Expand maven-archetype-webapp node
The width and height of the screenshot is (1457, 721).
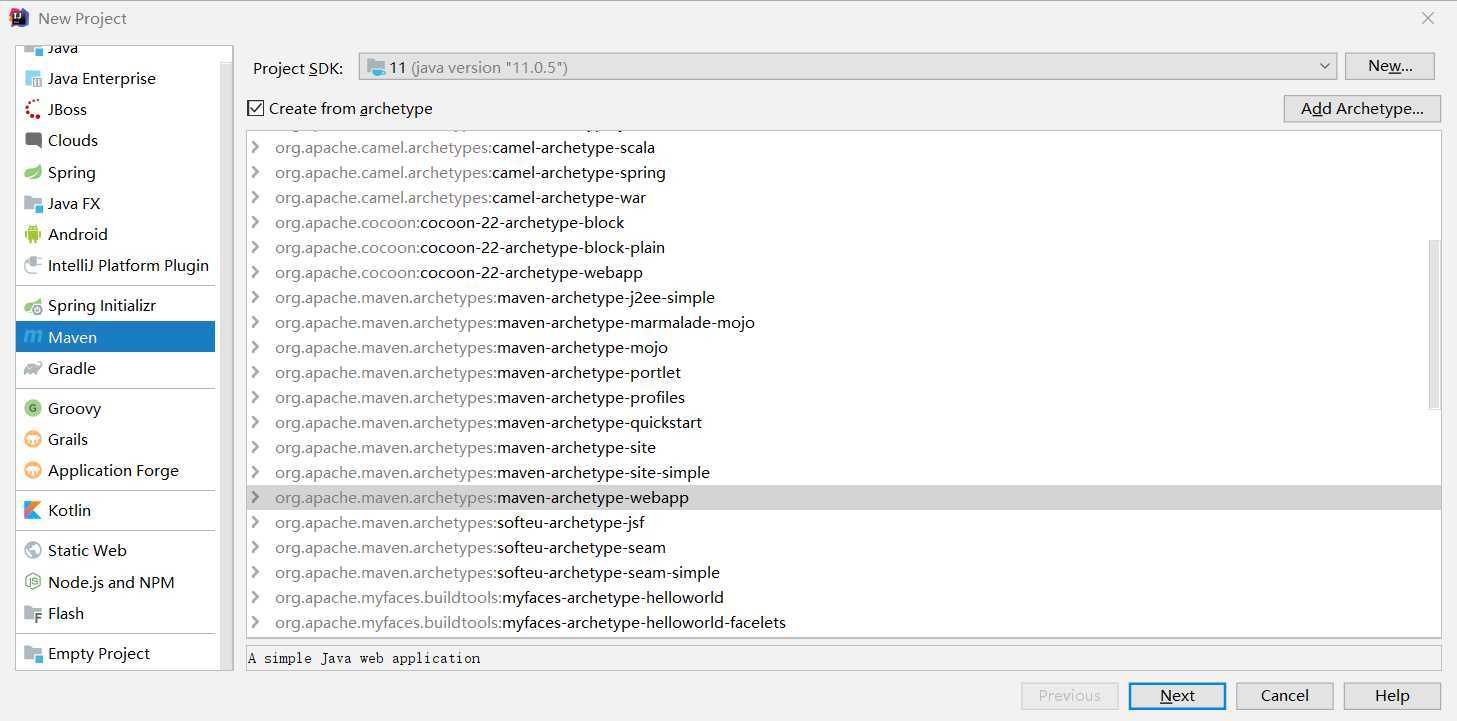pos(256,497)
